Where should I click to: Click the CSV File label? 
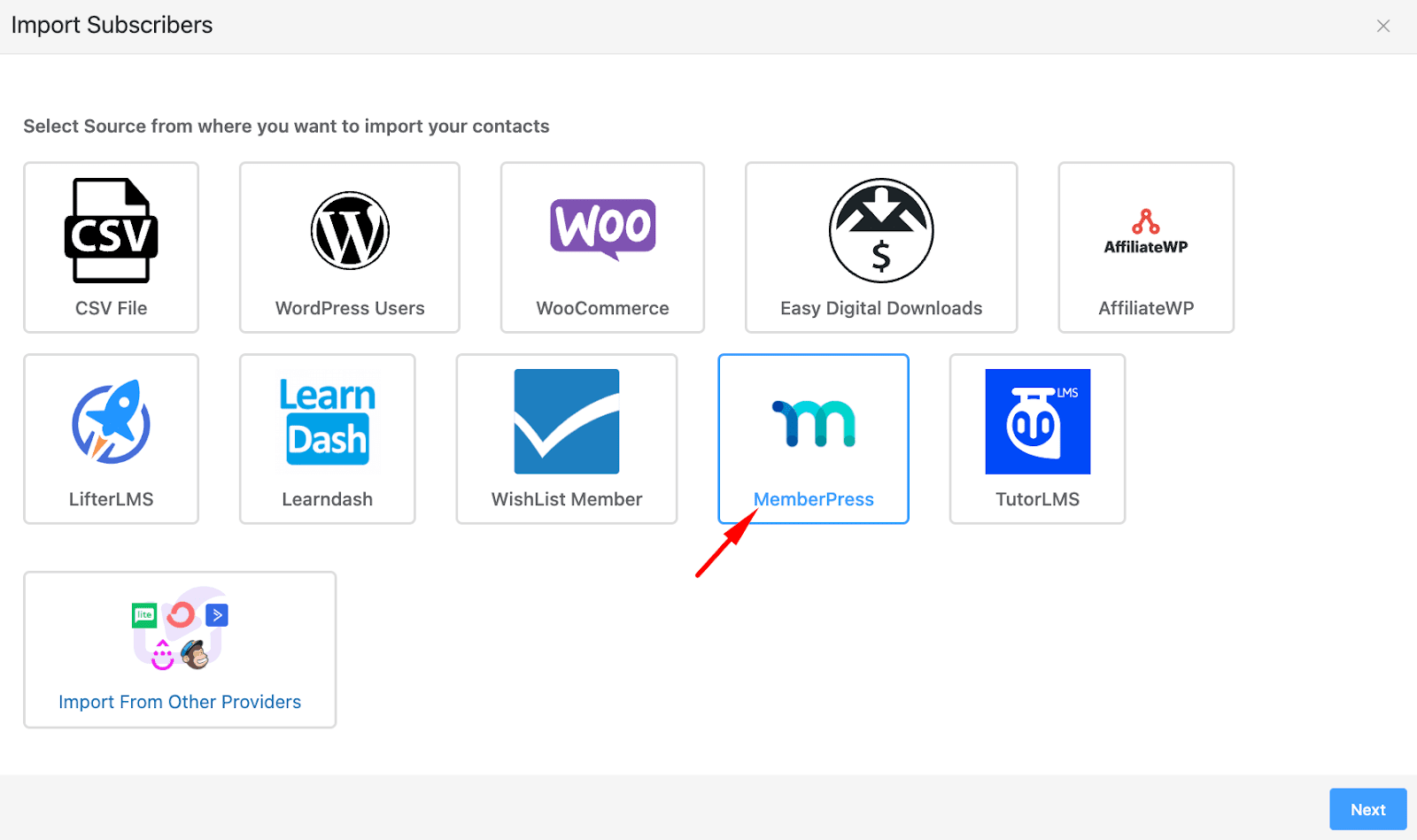point(111,308)
